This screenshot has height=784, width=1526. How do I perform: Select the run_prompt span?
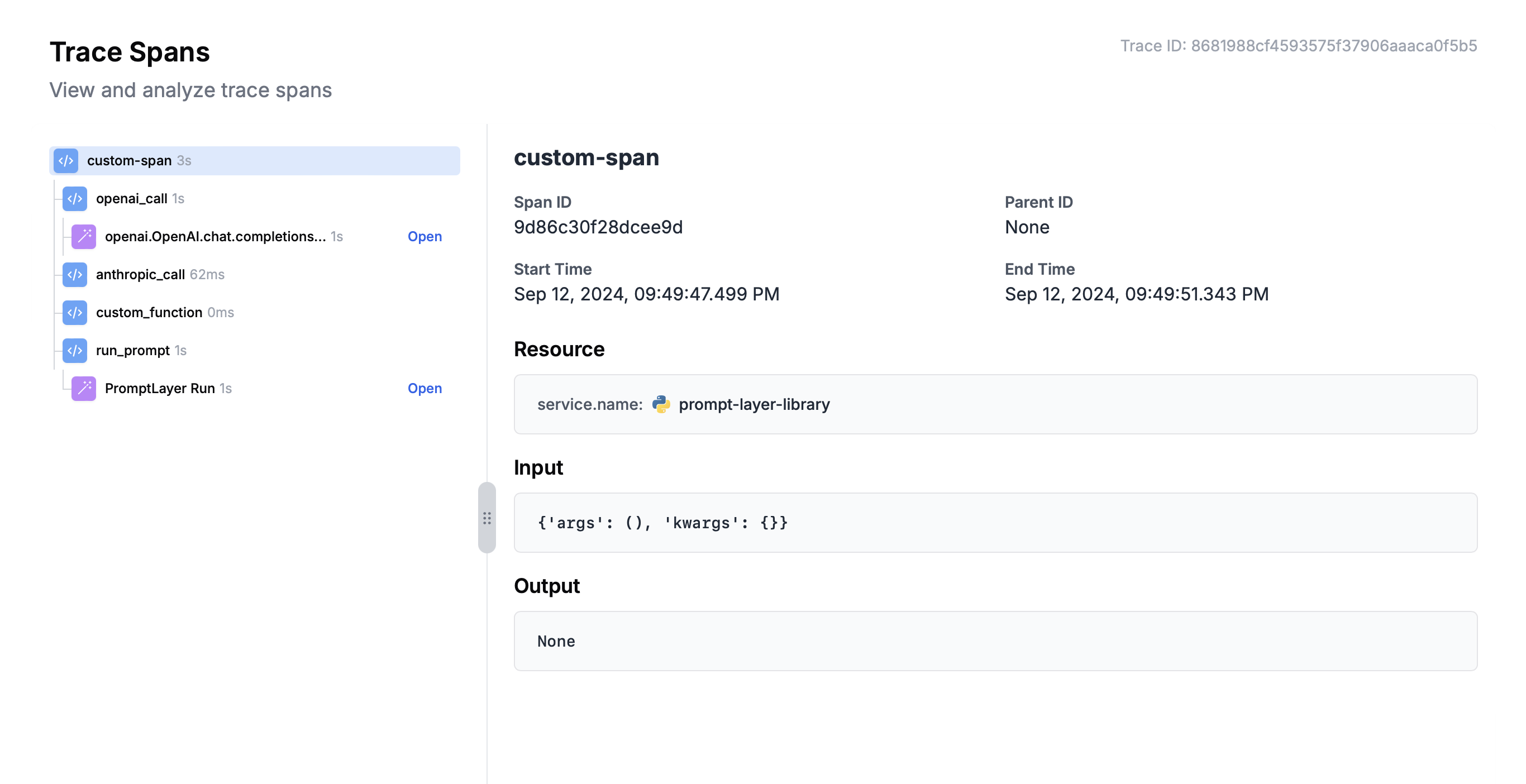tap(133, 350)
